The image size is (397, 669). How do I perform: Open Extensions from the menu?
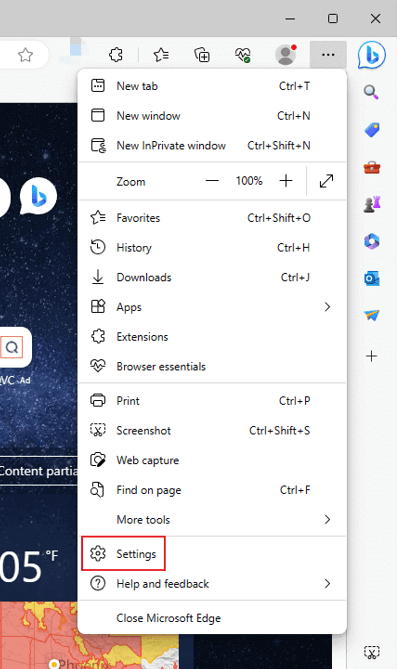[212, 337]
